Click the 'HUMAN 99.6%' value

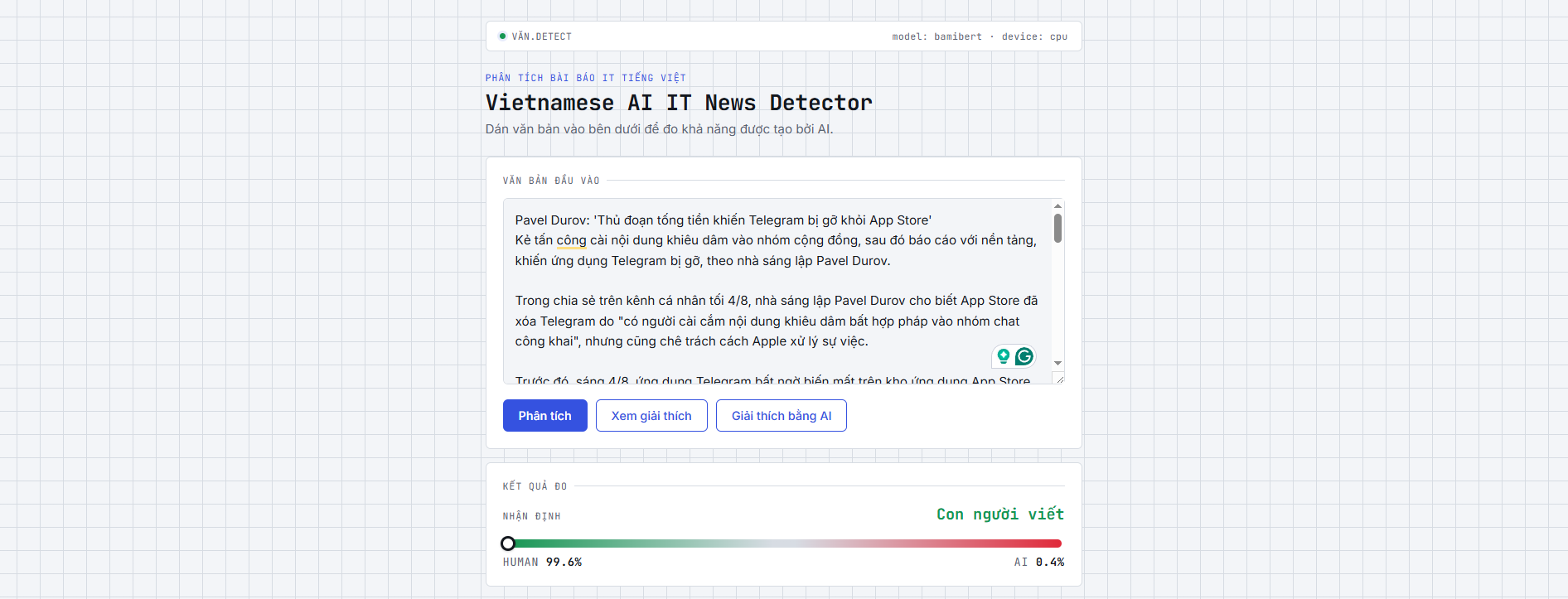pos(542,562)
